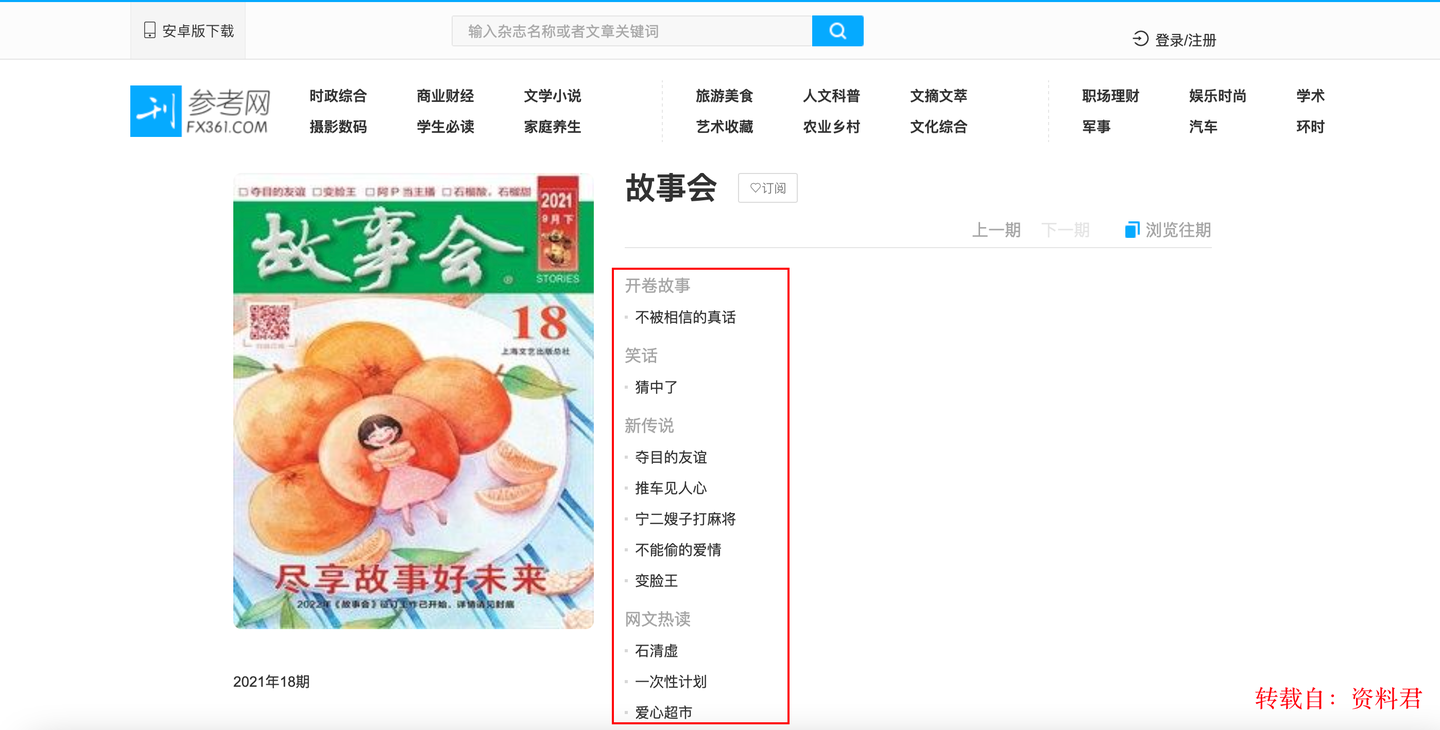Click the ♡订阅 subscribe button
Image resolution: width=1440 pixels, height=730 pixels.
coord(767,188)
